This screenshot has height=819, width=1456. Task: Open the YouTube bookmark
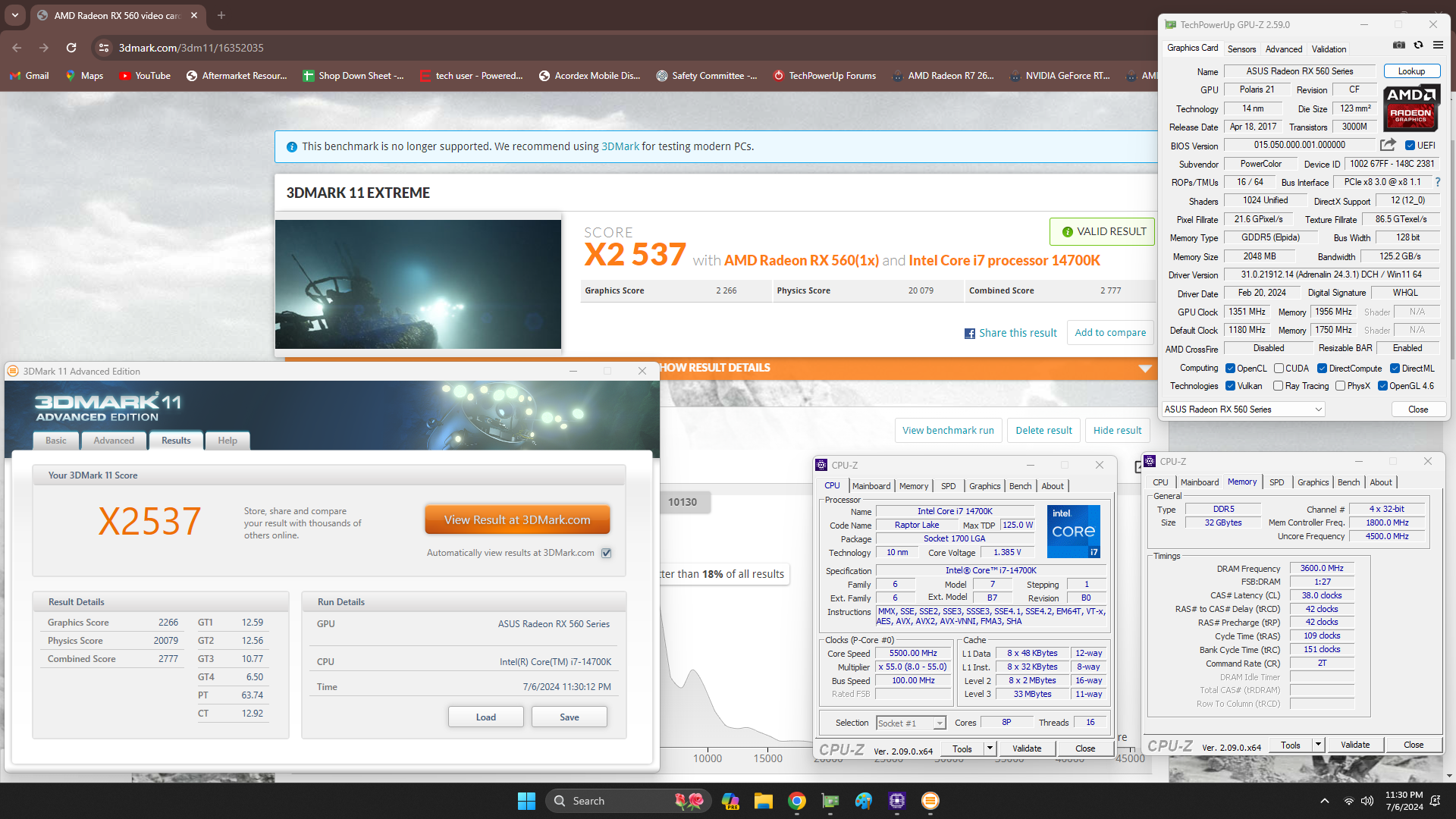(x=145, y=76)
